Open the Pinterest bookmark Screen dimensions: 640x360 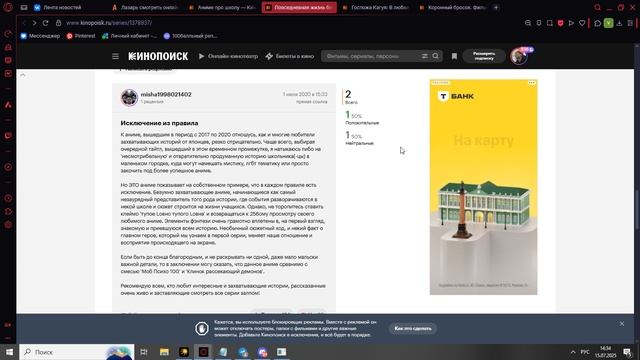coord(81,36)
